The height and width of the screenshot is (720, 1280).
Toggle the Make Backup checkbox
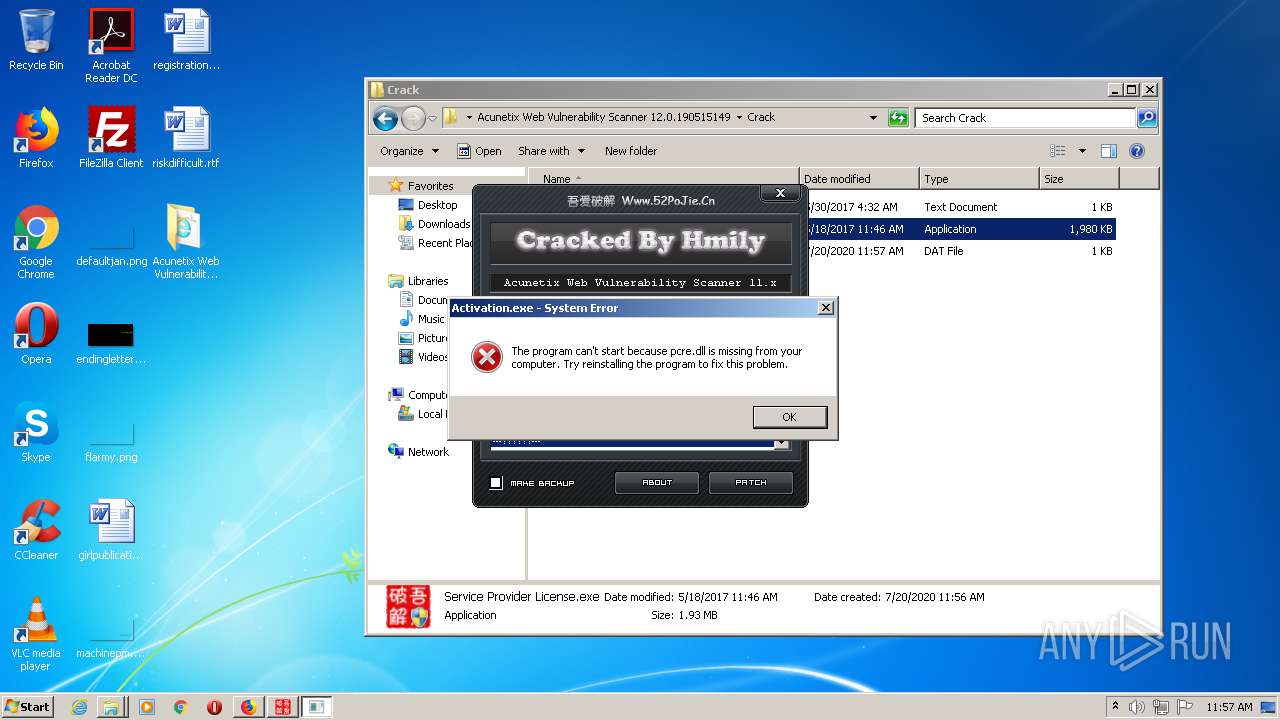496,483
